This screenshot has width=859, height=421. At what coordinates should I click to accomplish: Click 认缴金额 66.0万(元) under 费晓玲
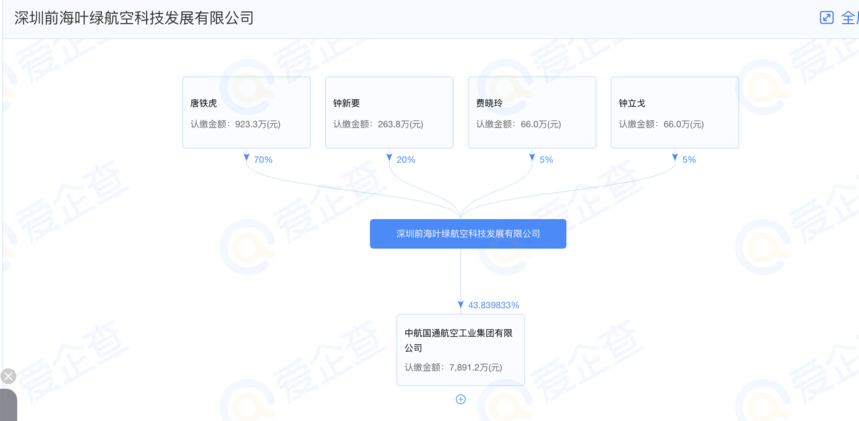tap(519, 124)
